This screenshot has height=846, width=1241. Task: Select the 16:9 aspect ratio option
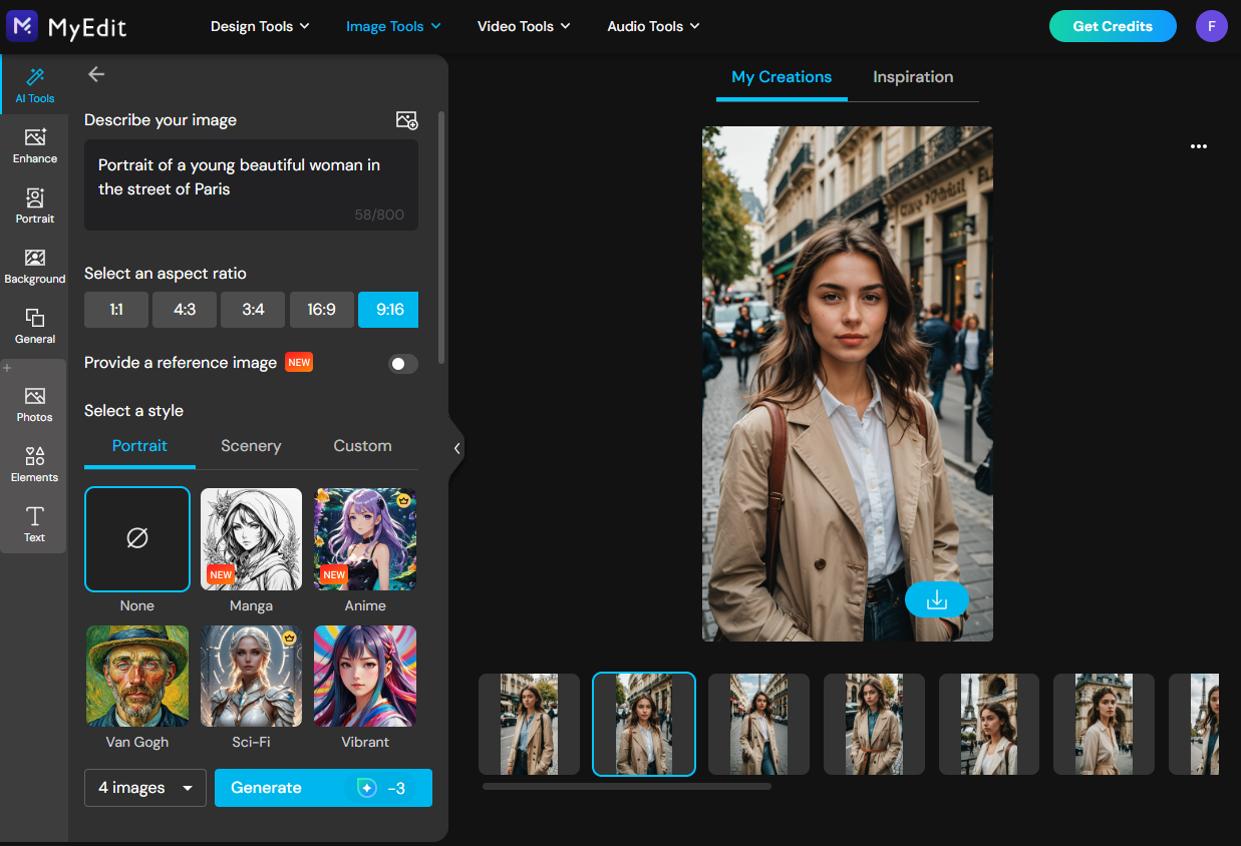[322, 309]
